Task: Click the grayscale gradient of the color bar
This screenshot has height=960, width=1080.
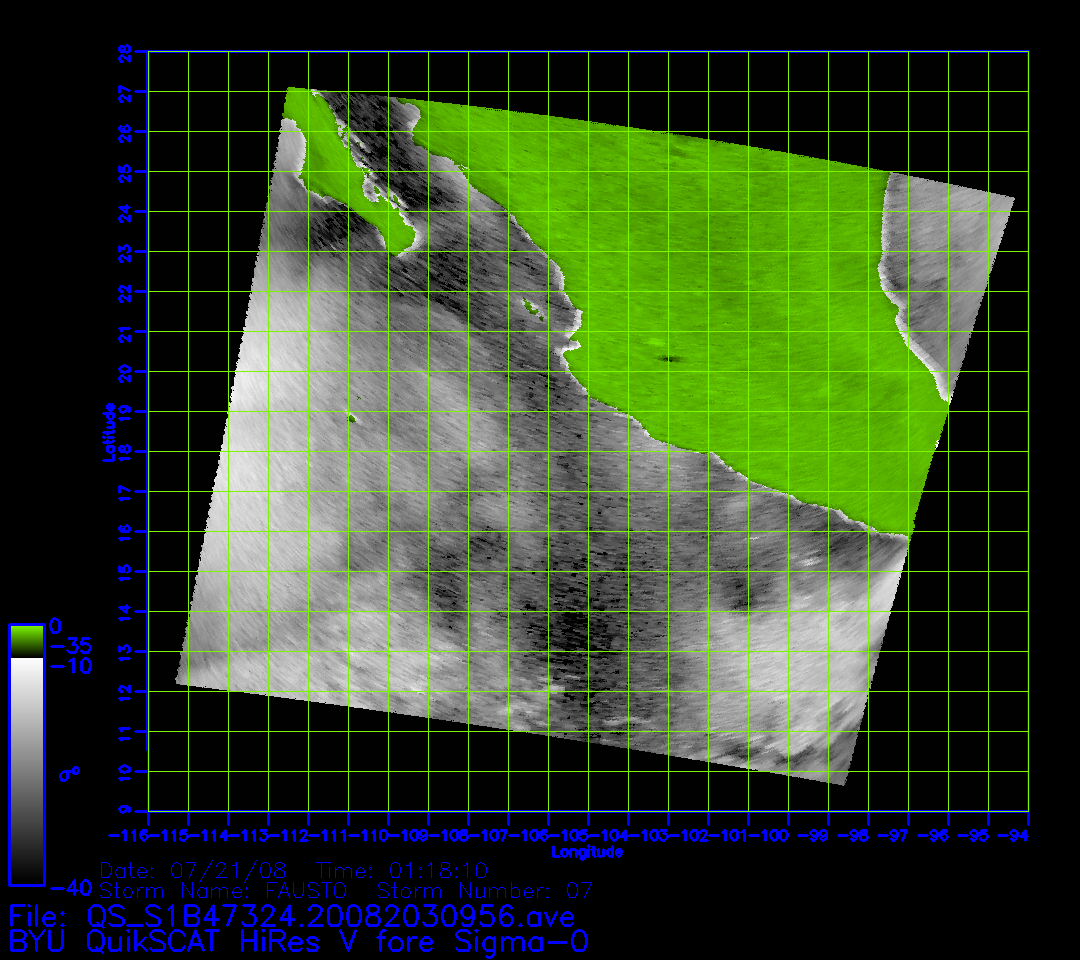Action: point(26,770)
